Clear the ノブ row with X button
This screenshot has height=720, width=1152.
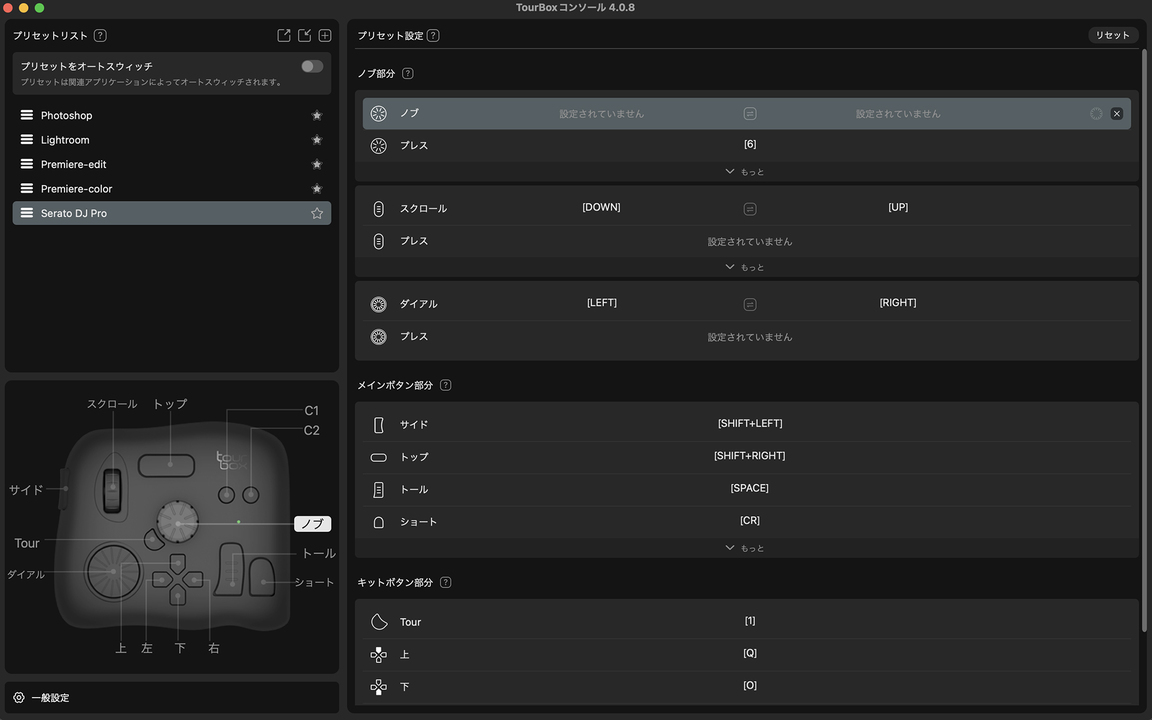pos(1117,114)
